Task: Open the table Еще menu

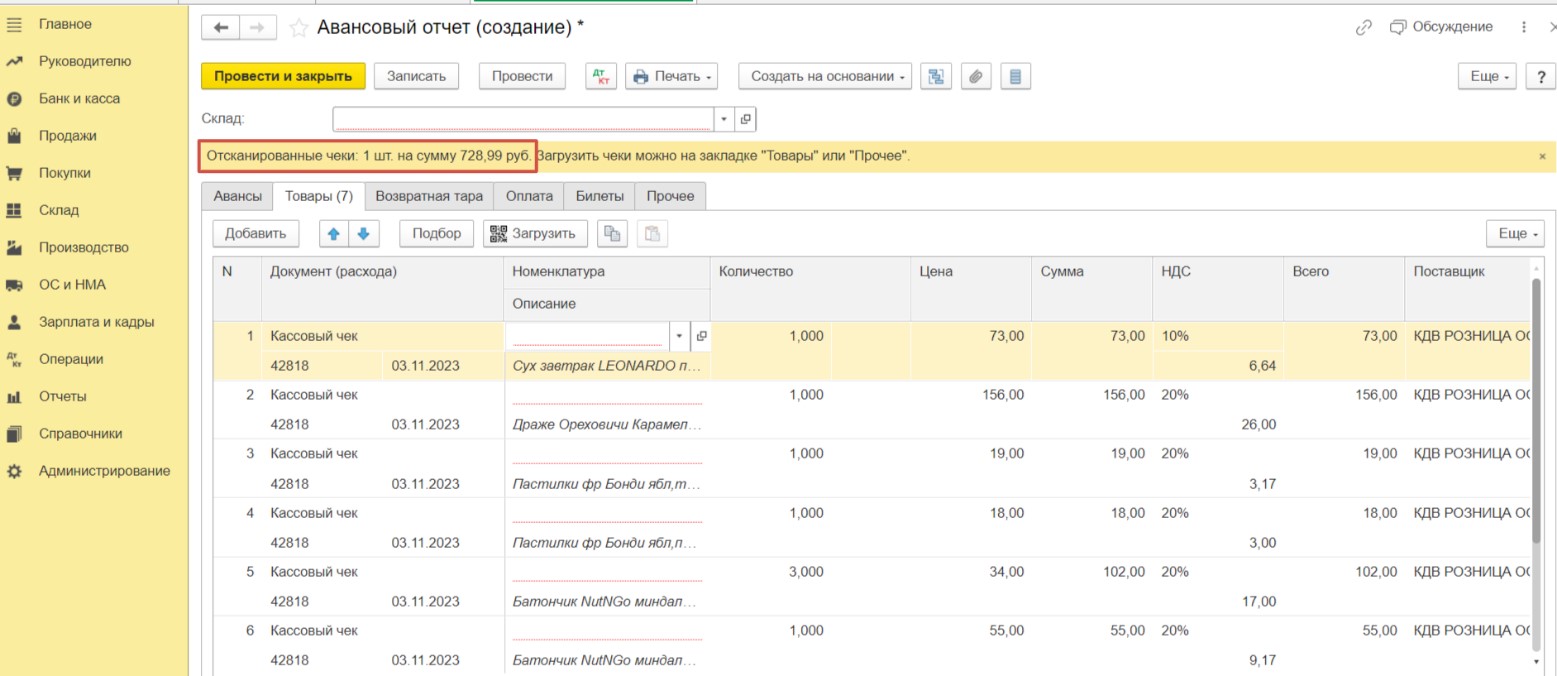Action: [x=1515, y=234]
